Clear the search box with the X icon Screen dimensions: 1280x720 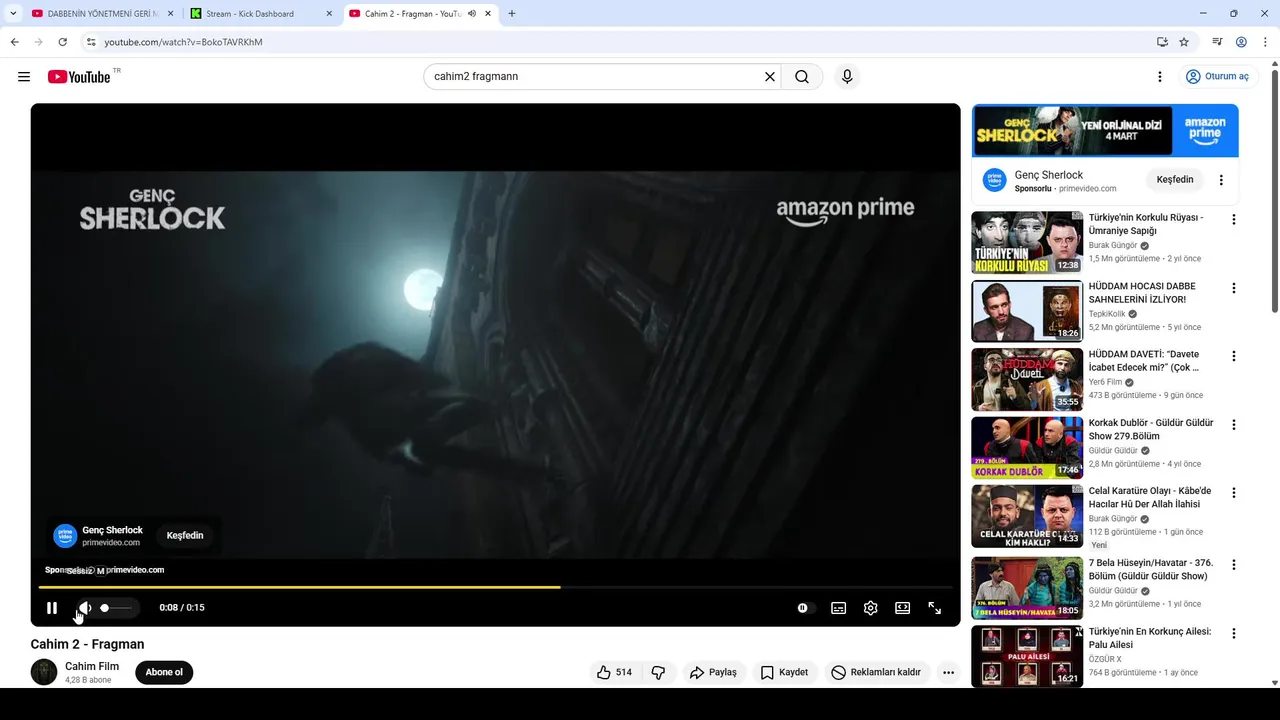click(x=770, y=77)
